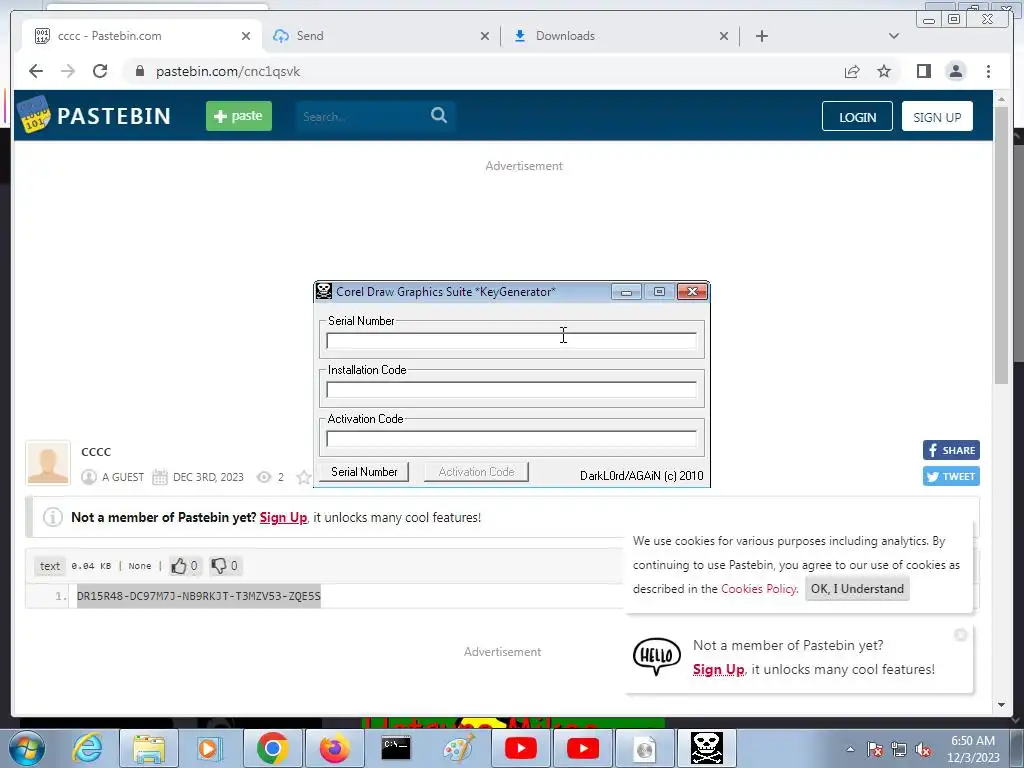The image size is (1024, 768).
Task: Open the command prompt taskbar icon
Action: (396, 748)
